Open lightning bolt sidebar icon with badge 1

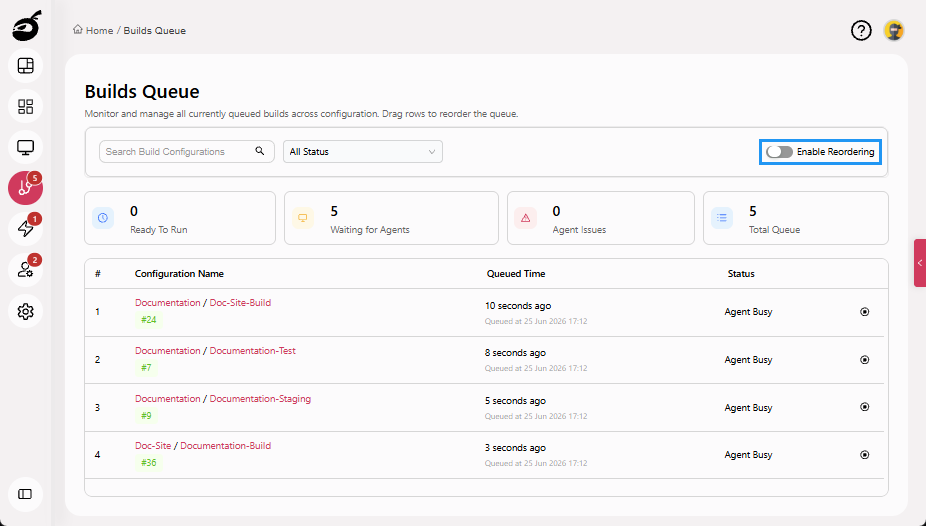(25, 229)
